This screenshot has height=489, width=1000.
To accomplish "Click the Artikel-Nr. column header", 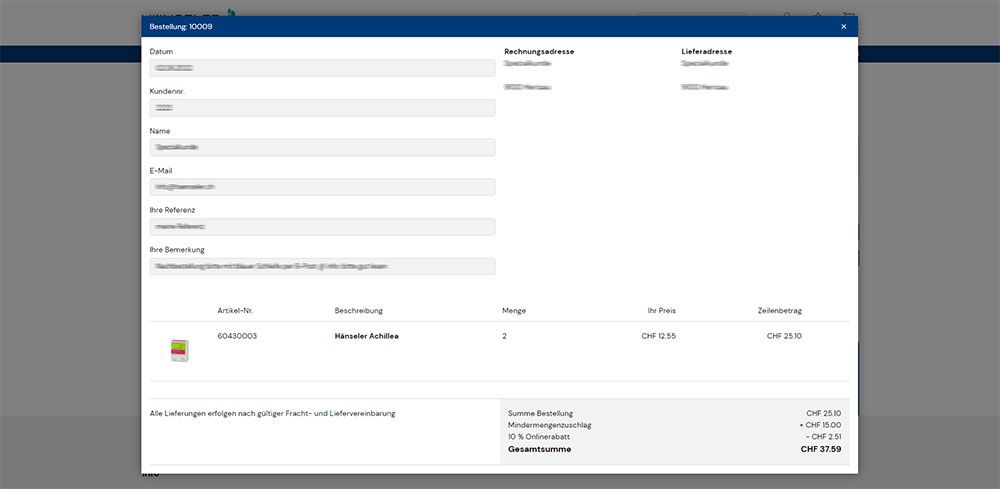I will coord(235,311).
